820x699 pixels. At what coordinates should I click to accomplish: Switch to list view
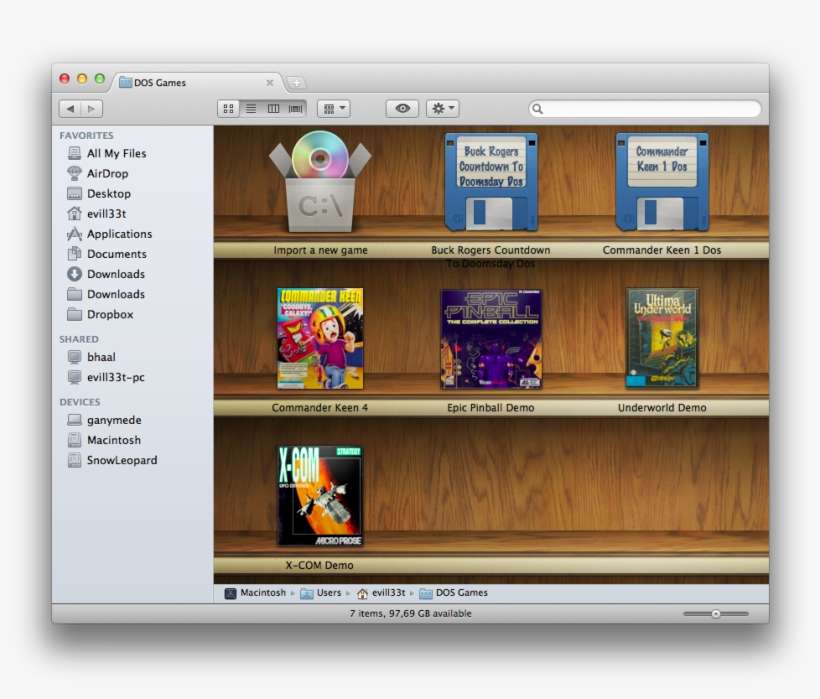(x=251, y=109)
